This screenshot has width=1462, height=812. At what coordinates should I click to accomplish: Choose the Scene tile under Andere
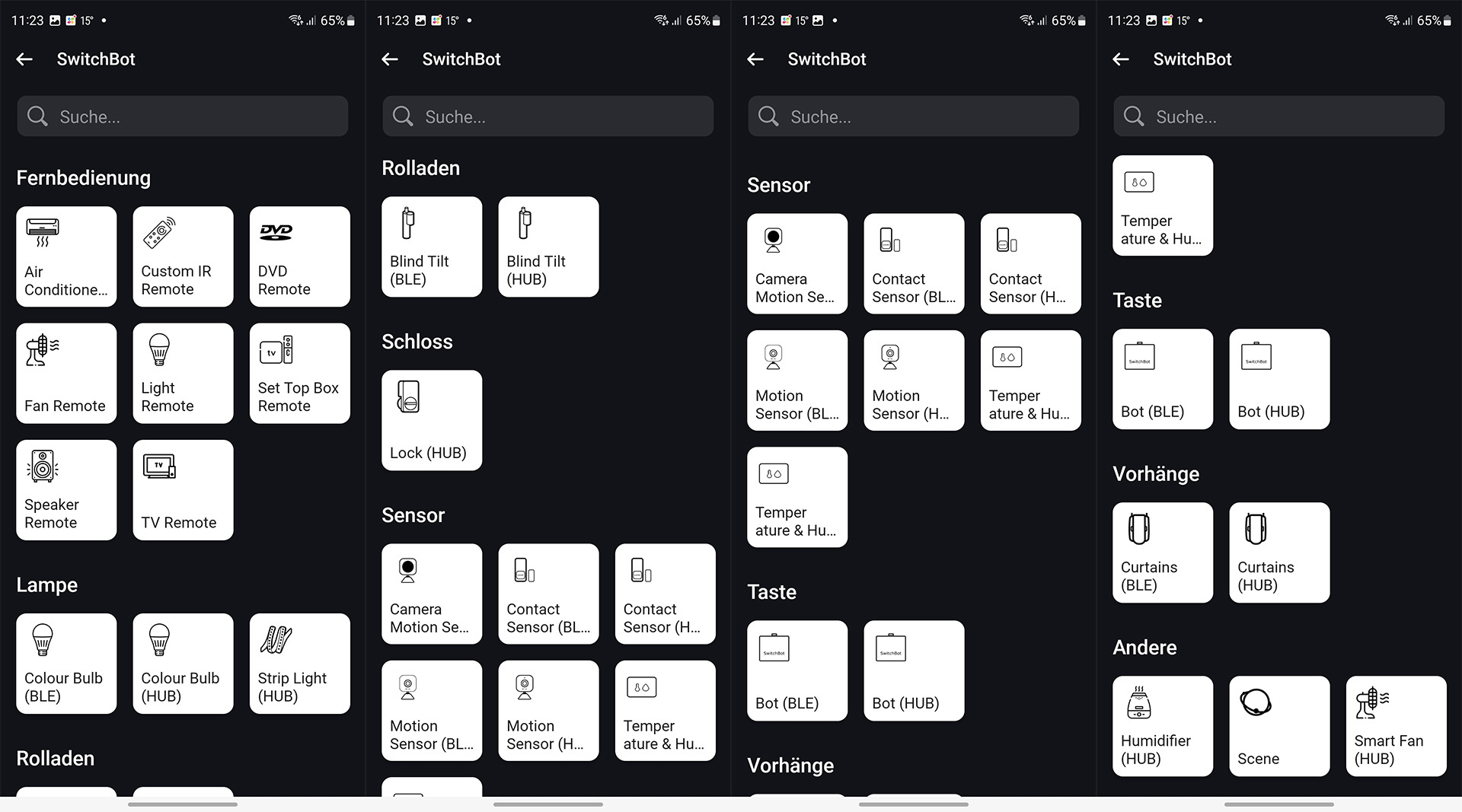click(x=1279, y=726)
